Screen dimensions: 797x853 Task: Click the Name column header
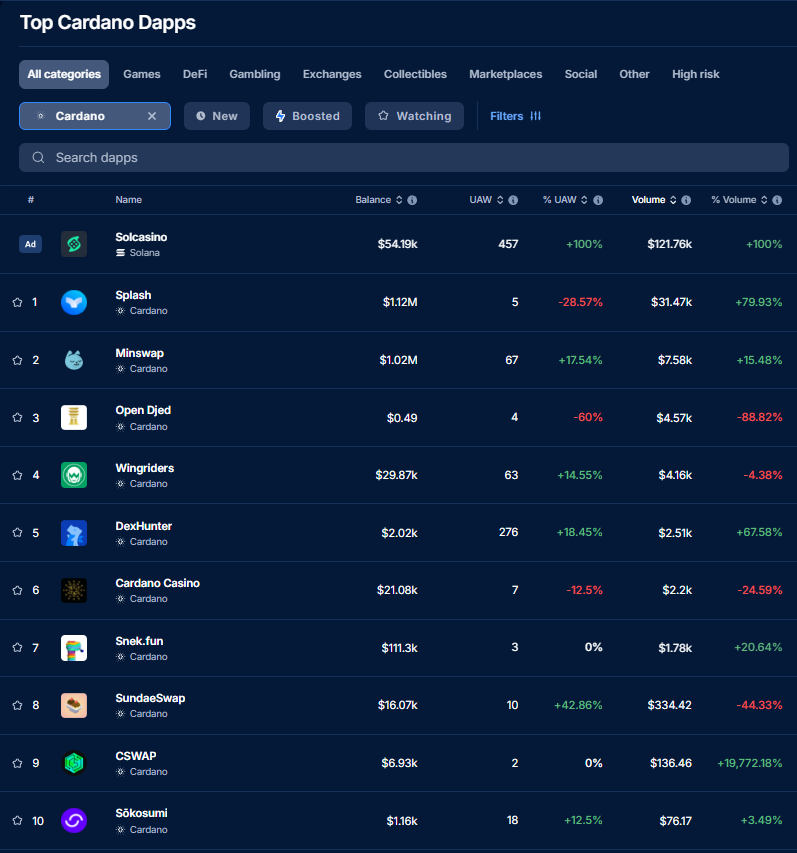click(x=128, y=200)
